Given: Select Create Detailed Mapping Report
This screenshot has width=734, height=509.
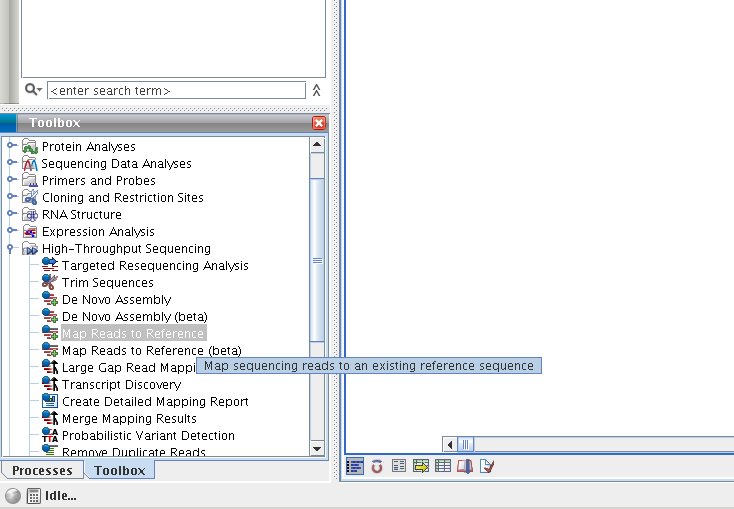Looking at the screenshot, I should 155,401.
